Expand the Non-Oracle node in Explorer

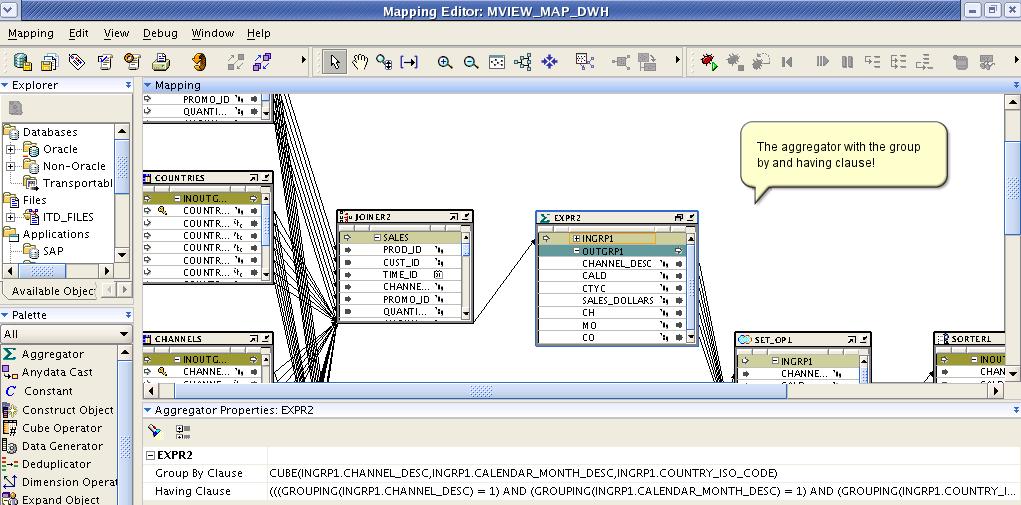(x=10, y=167)
